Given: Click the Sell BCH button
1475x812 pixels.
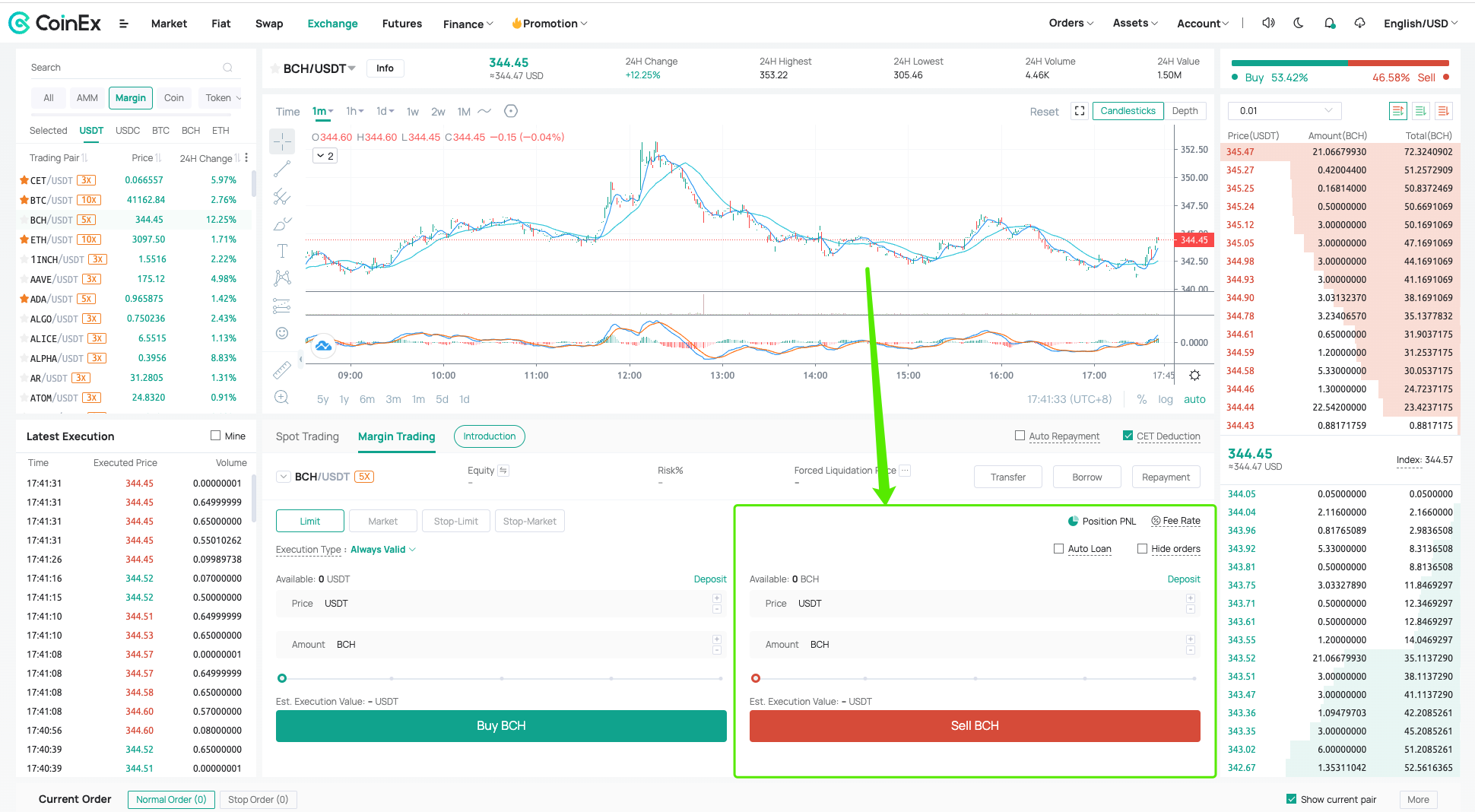Looking at the screenshot, I should (975, 726).
